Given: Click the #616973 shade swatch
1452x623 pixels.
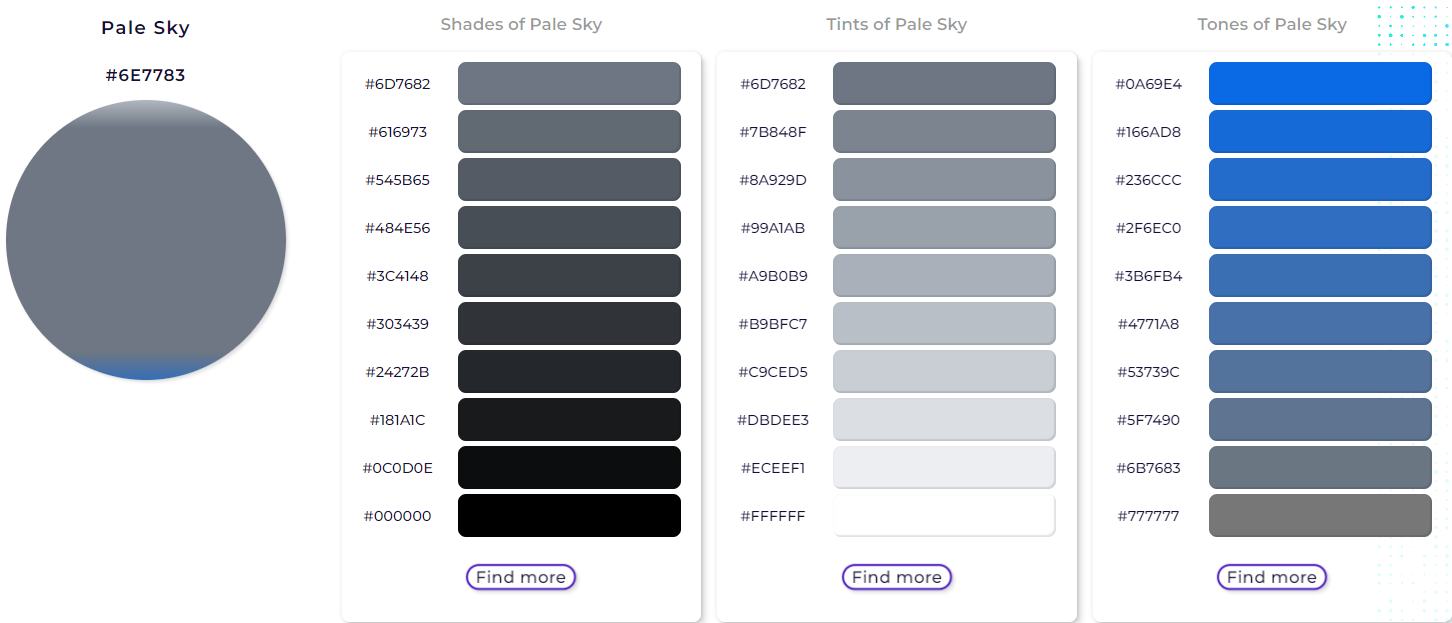Looking at the screenshot, I should 569,131.
